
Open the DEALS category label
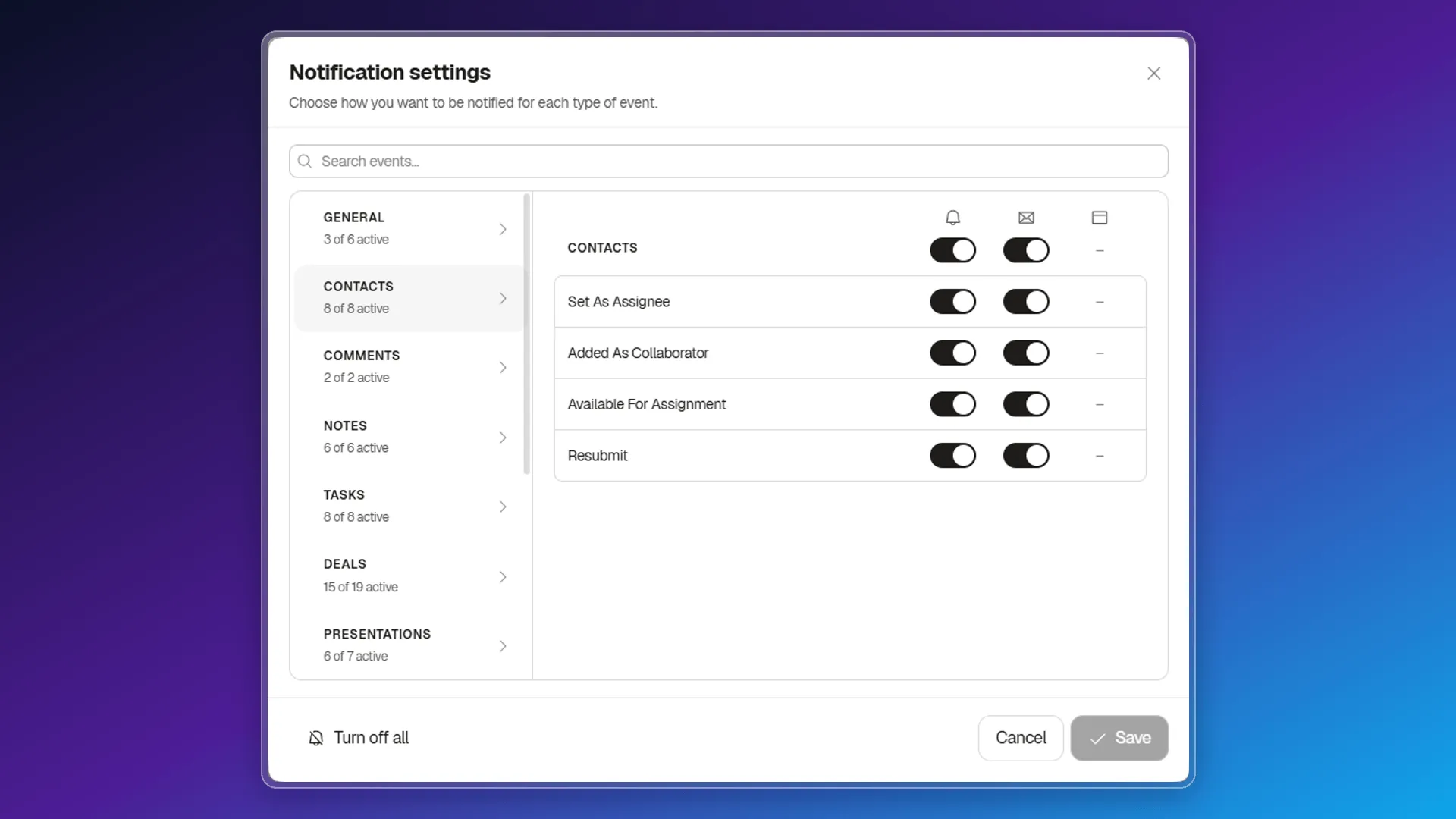[x=344, y=564]
